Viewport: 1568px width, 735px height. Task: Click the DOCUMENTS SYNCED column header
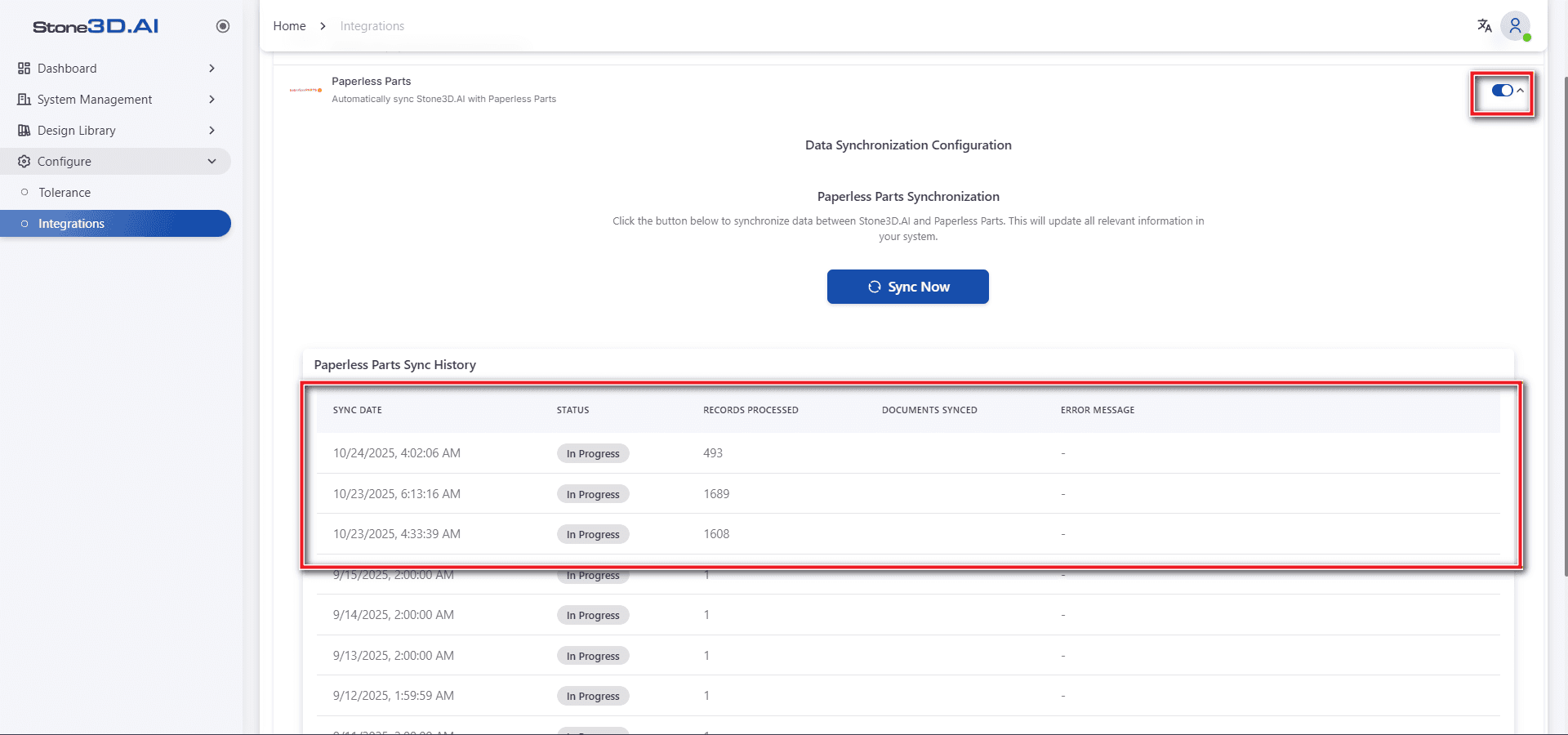(x=929, y=410)
